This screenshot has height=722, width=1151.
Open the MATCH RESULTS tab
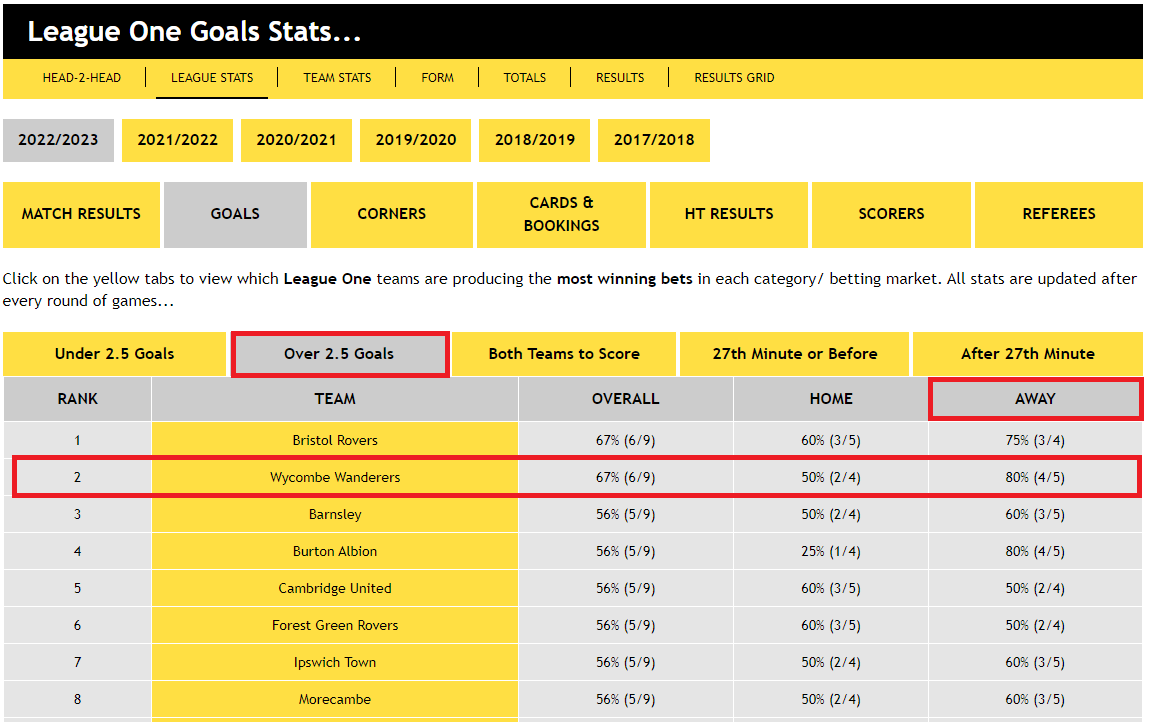click(81, 214)
